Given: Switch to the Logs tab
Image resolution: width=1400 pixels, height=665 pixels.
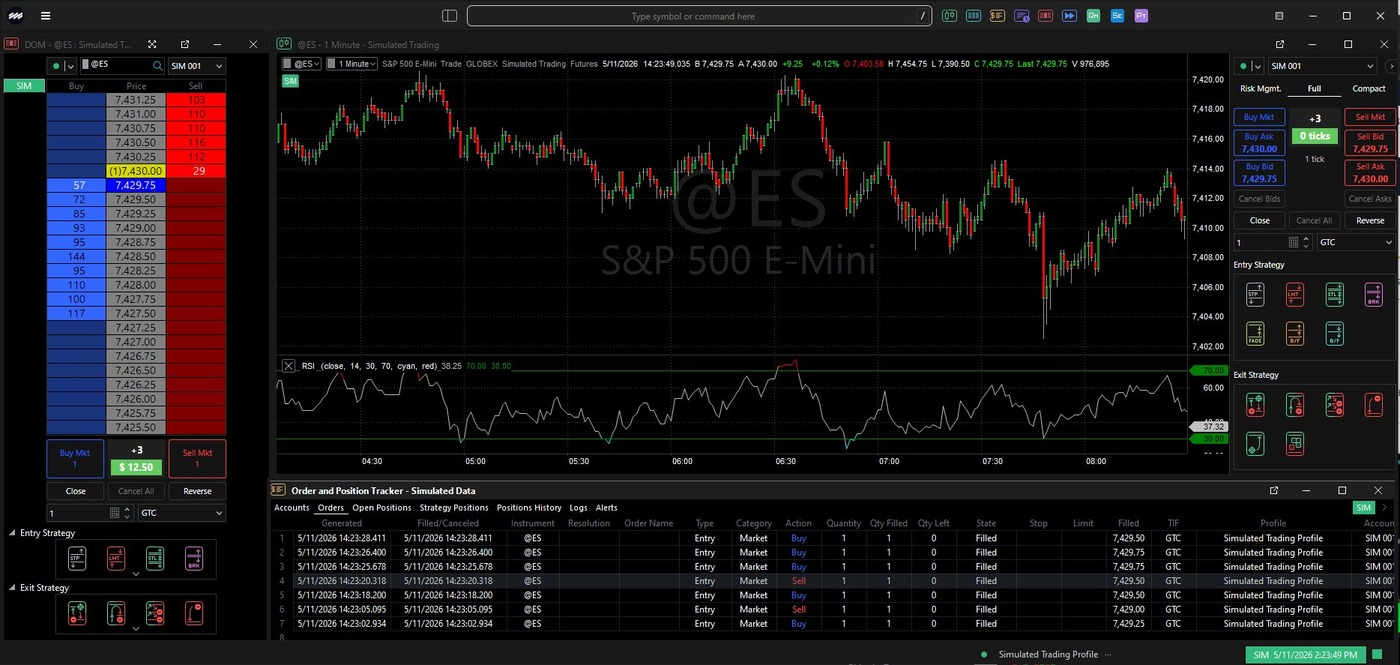Looking at the screenshot, I should [x=579, y=508].
